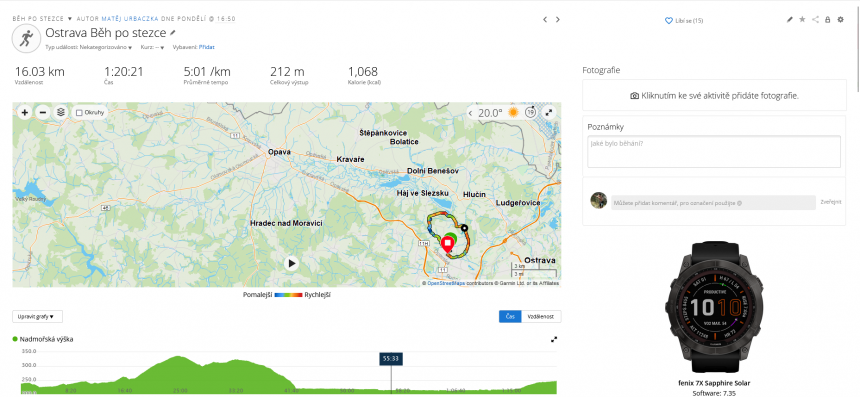Click the Přidat equipment link
The image size is (860, 397).
tap(207, 48)
